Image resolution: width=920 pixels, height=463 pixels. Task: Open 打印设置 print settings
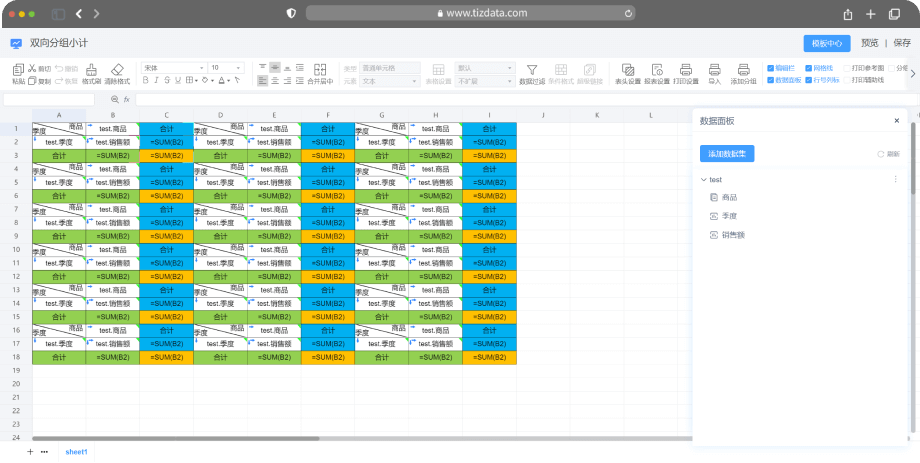(685, 73)
